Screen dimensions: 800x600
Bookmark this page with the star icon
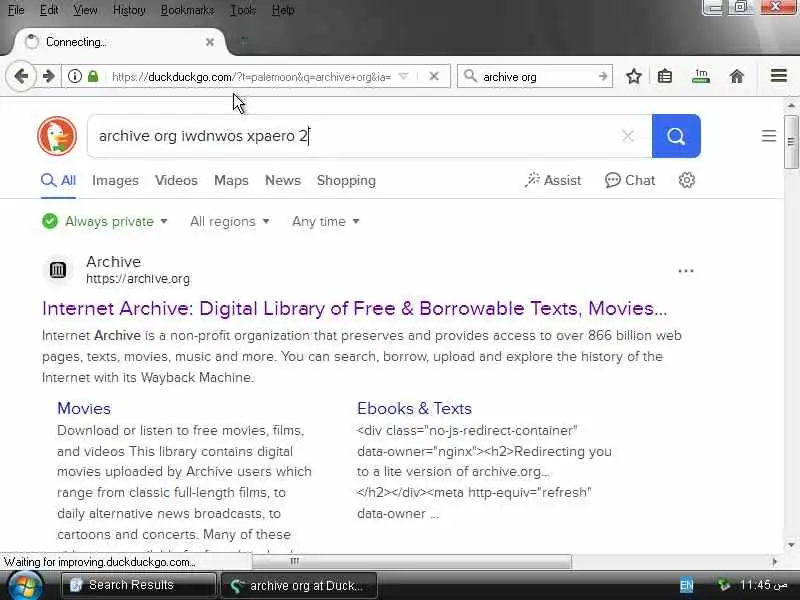pos(634,77)
